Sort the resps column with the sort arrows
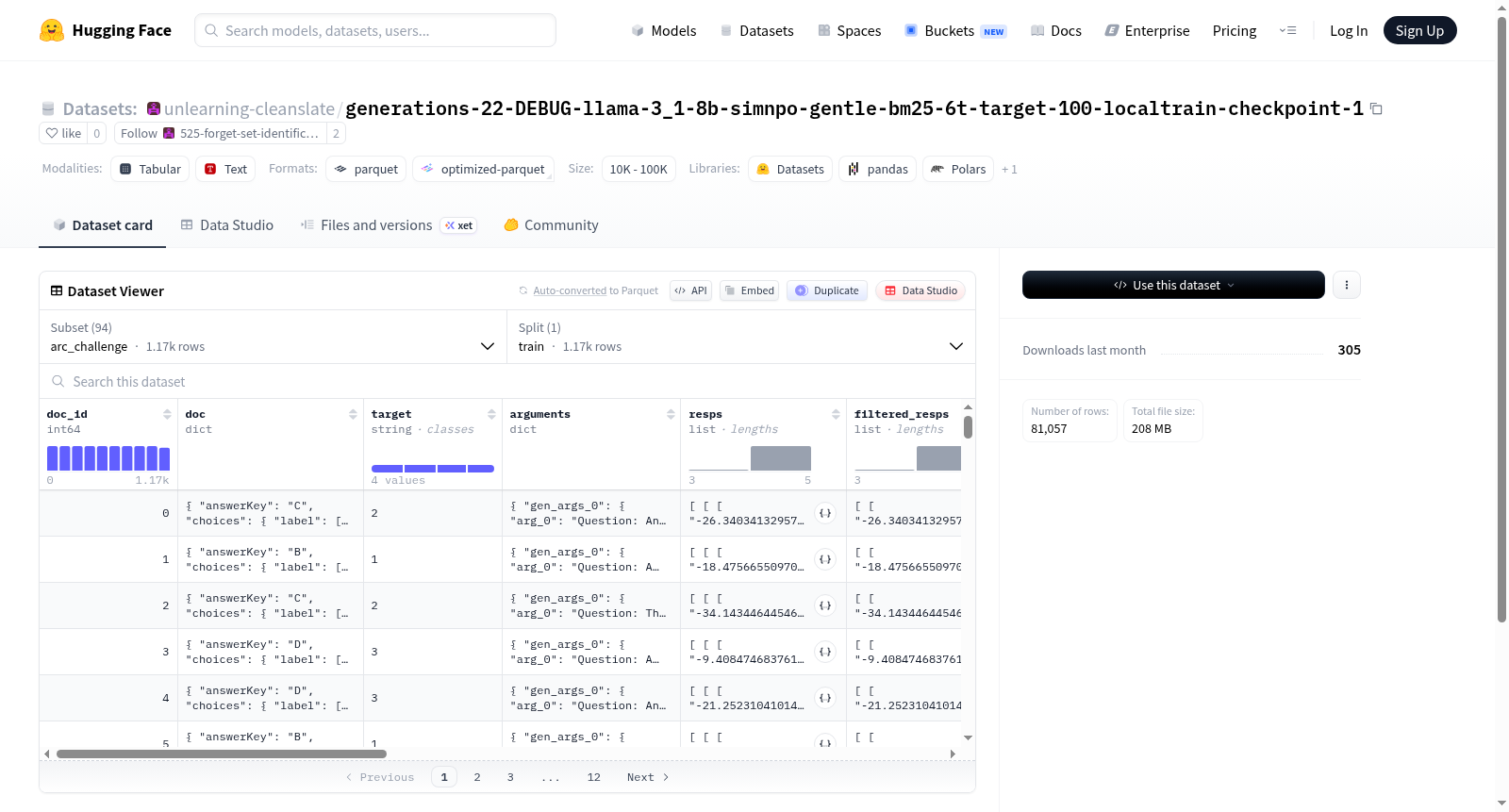Viewport: 1509px width, 812px height. pyautogui.click(x=836, y=414)
